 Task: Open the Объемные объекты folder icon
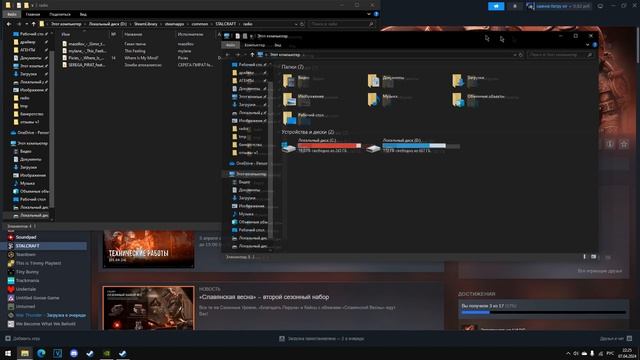[458, 99]
